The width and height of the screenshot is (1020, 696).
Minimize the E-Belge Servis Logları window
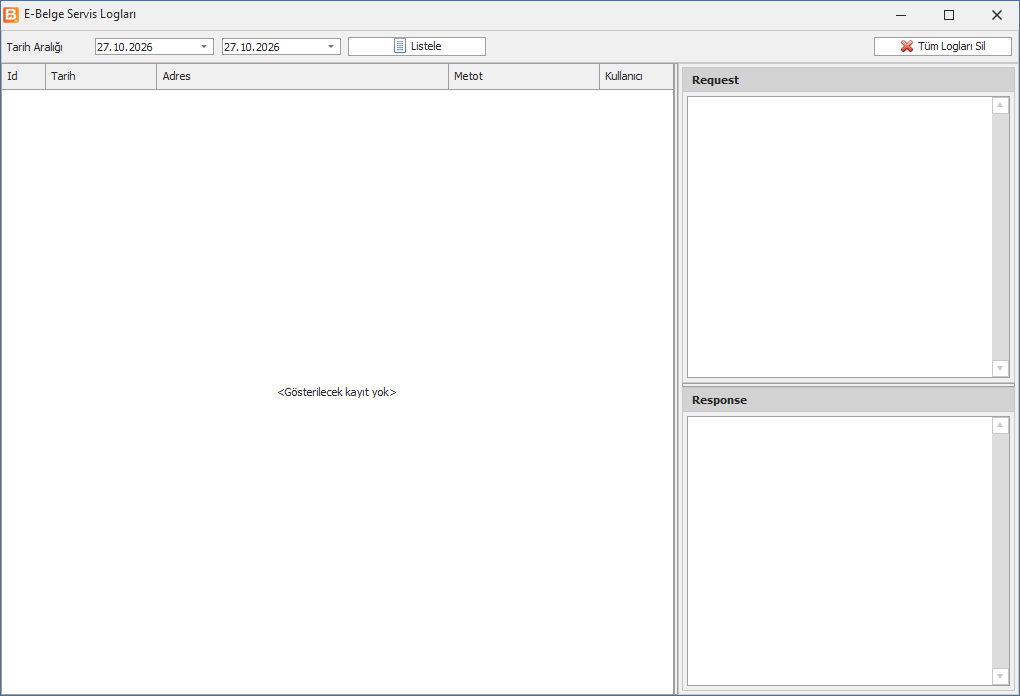tap(901, 15)
